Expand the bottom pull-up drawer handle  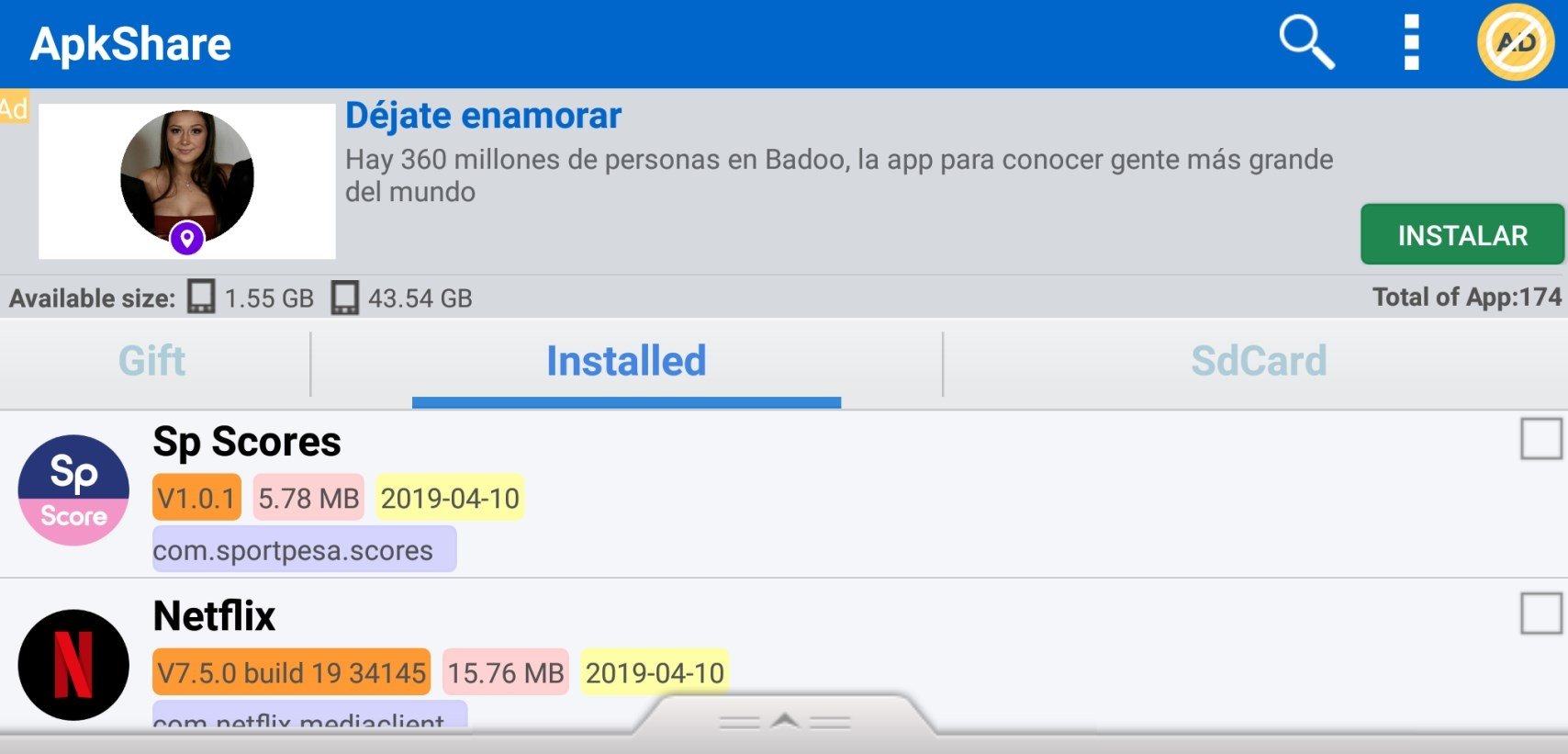pos(784,722)
